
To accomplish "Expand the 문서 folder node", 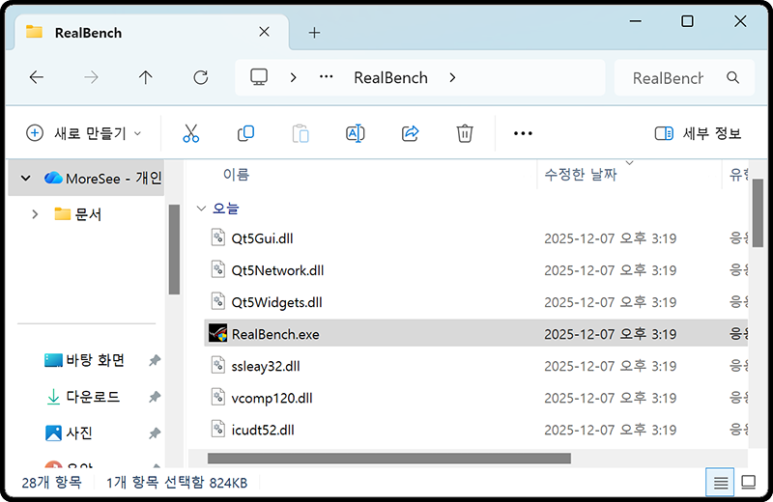I will (35, 214).
